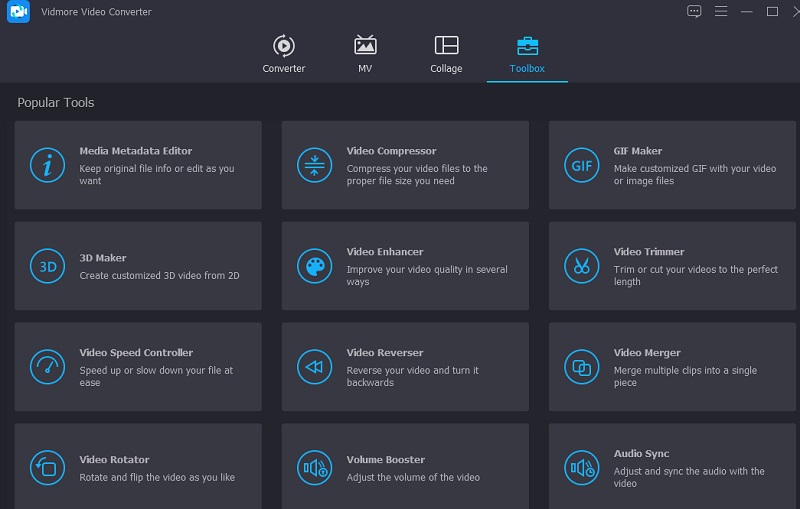
Task: Click the Video Reverser rewind icon
Action: pos(314,367)
